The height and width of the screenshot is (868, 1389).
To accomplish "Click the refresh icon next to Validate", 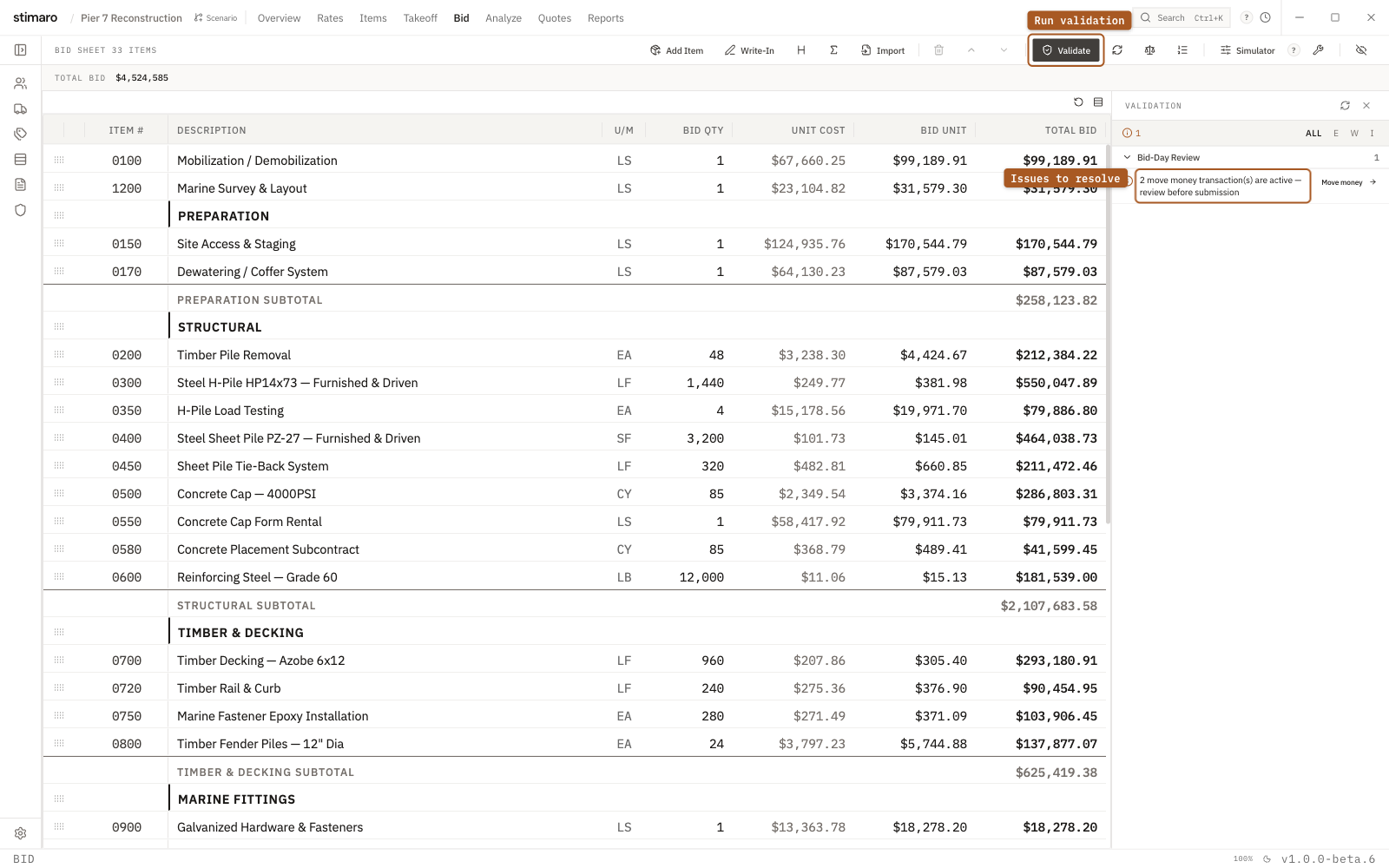I will click(x=1117, y=50).
